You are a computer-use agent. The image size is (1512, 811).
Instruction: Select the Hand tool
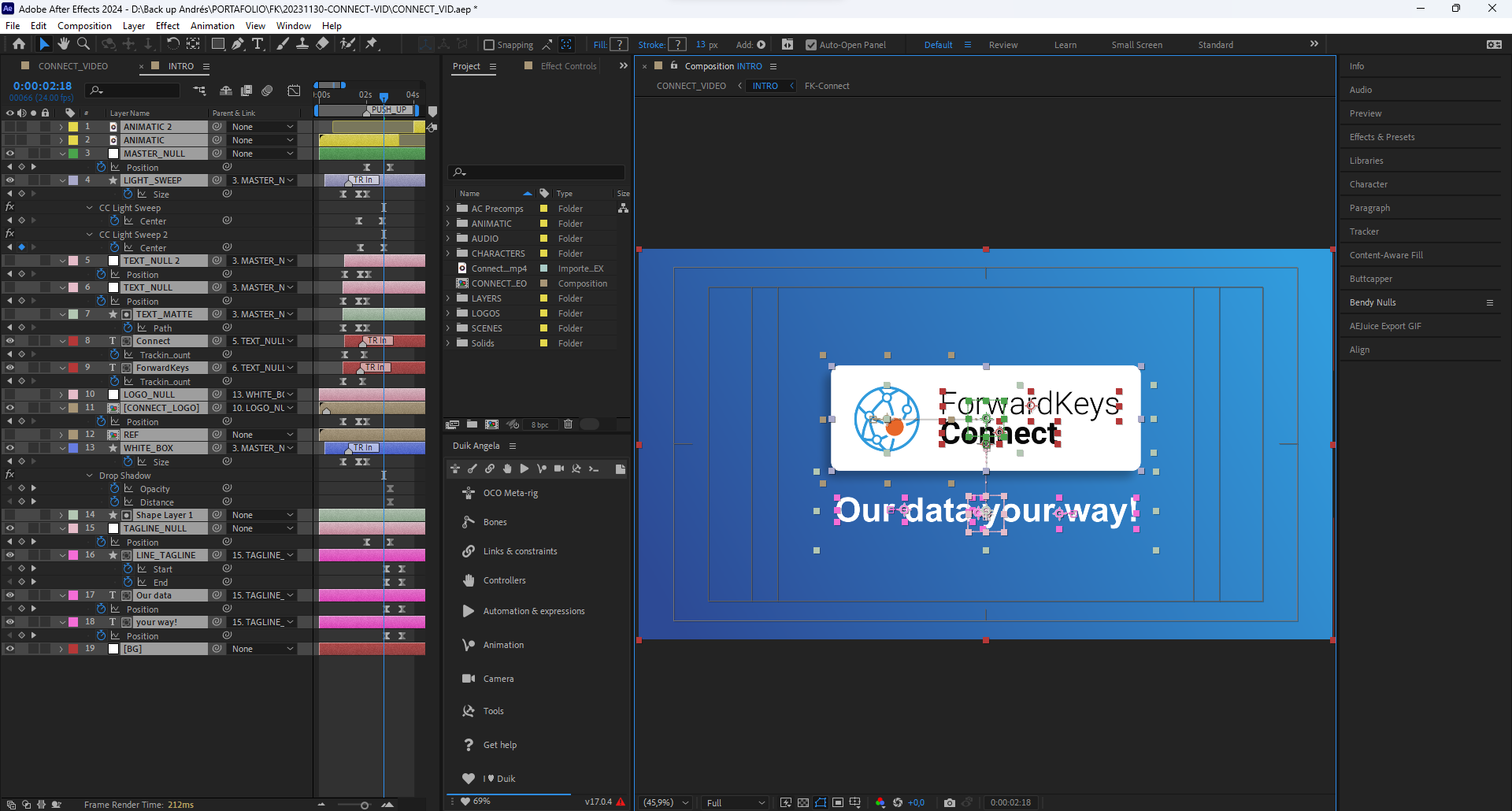(x=63, y=44)
